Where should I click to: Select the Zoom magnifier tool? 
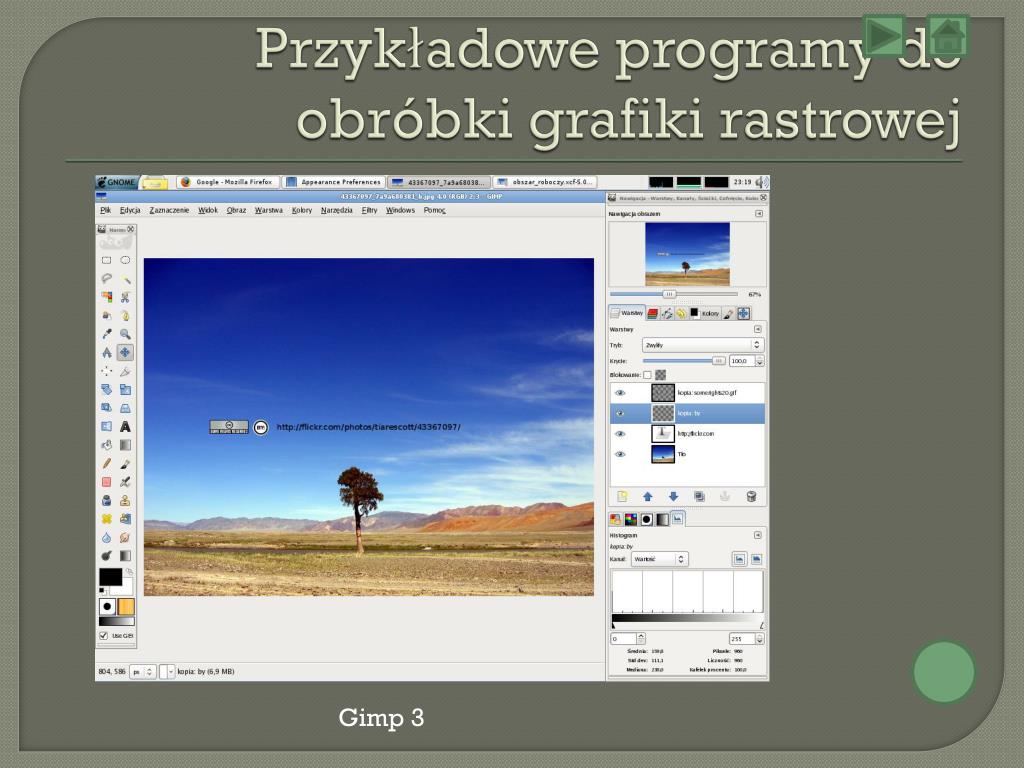(125, 334)
